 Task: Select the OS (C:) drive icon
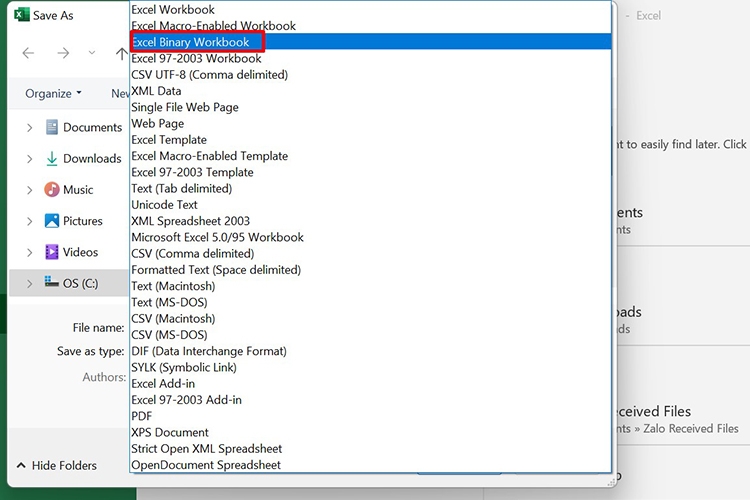[52, 281]
